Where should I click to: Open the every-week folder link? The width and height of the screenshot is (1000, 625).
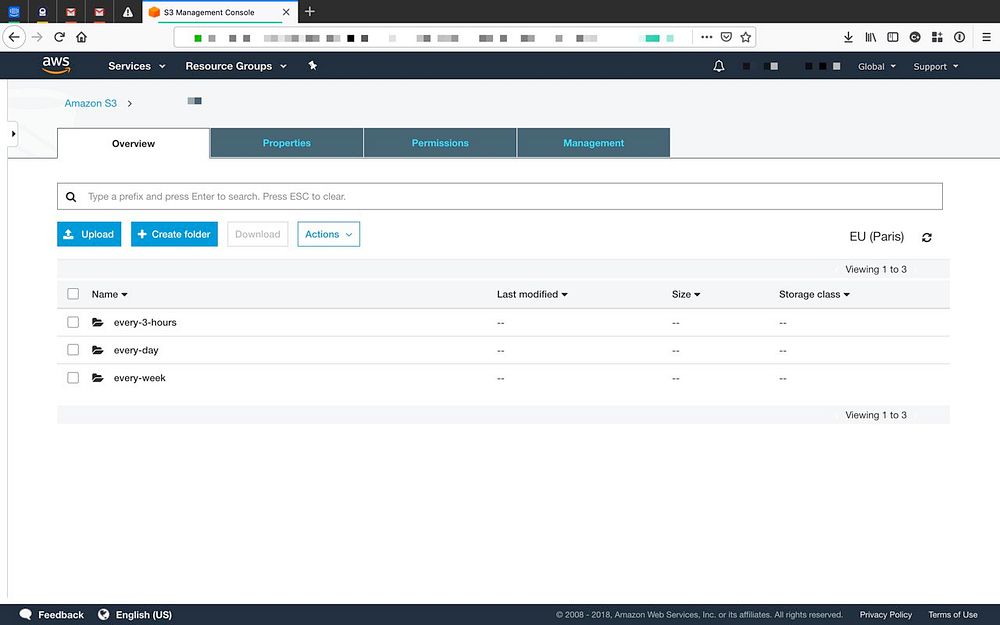(140, 378)
